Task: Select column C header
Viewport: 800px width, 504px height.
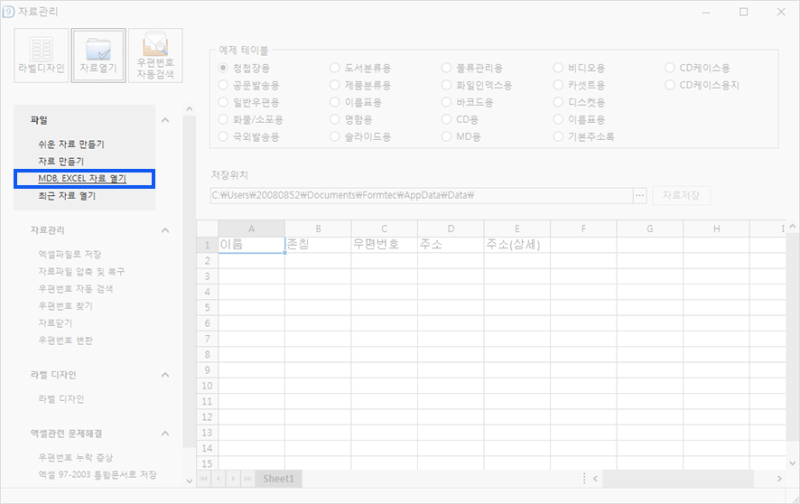Action: coord(384,229)
